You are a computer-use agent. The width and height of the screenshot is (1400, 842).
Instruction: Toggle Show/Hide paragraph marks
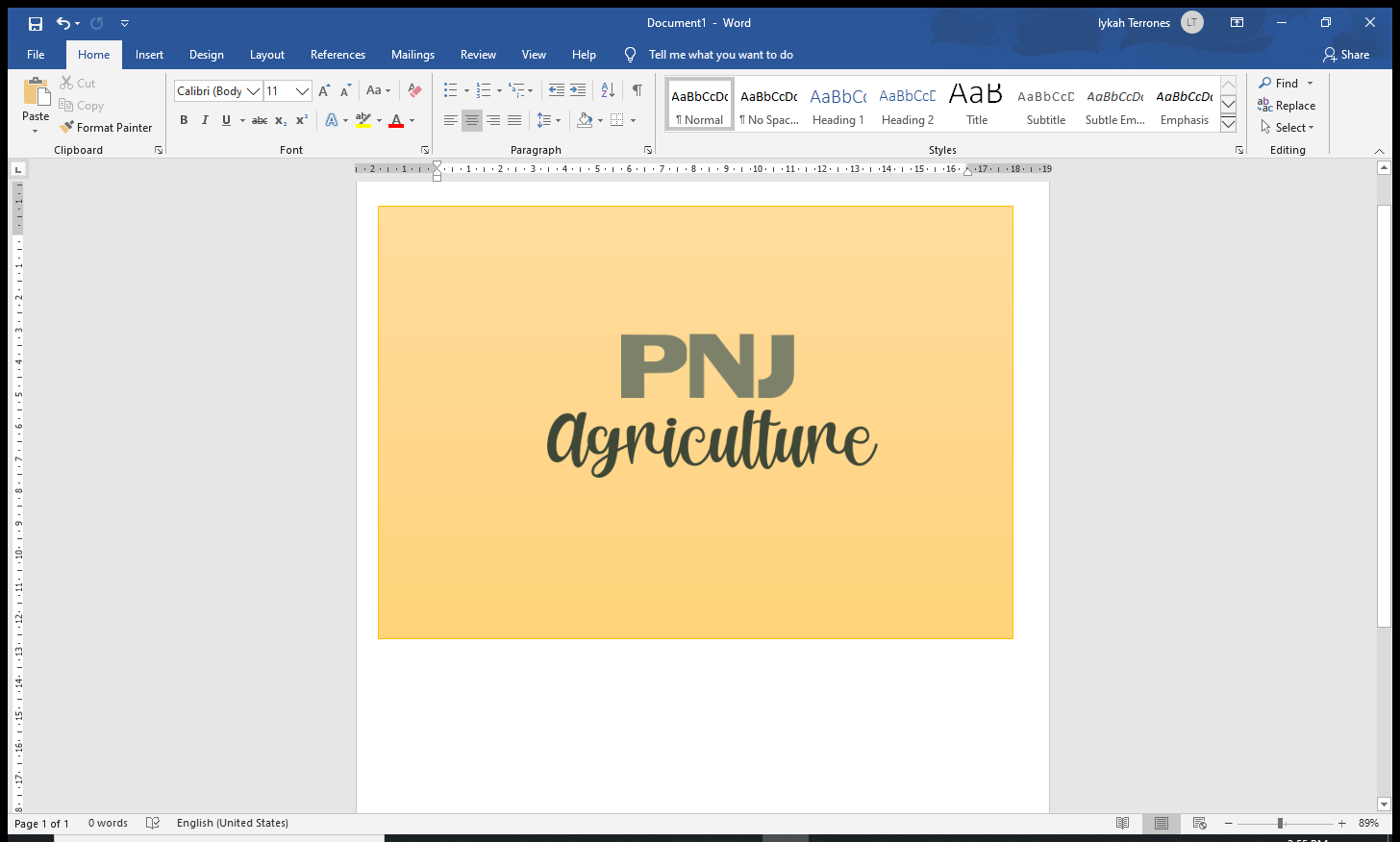pyautogui.click(x=637, y=90)
